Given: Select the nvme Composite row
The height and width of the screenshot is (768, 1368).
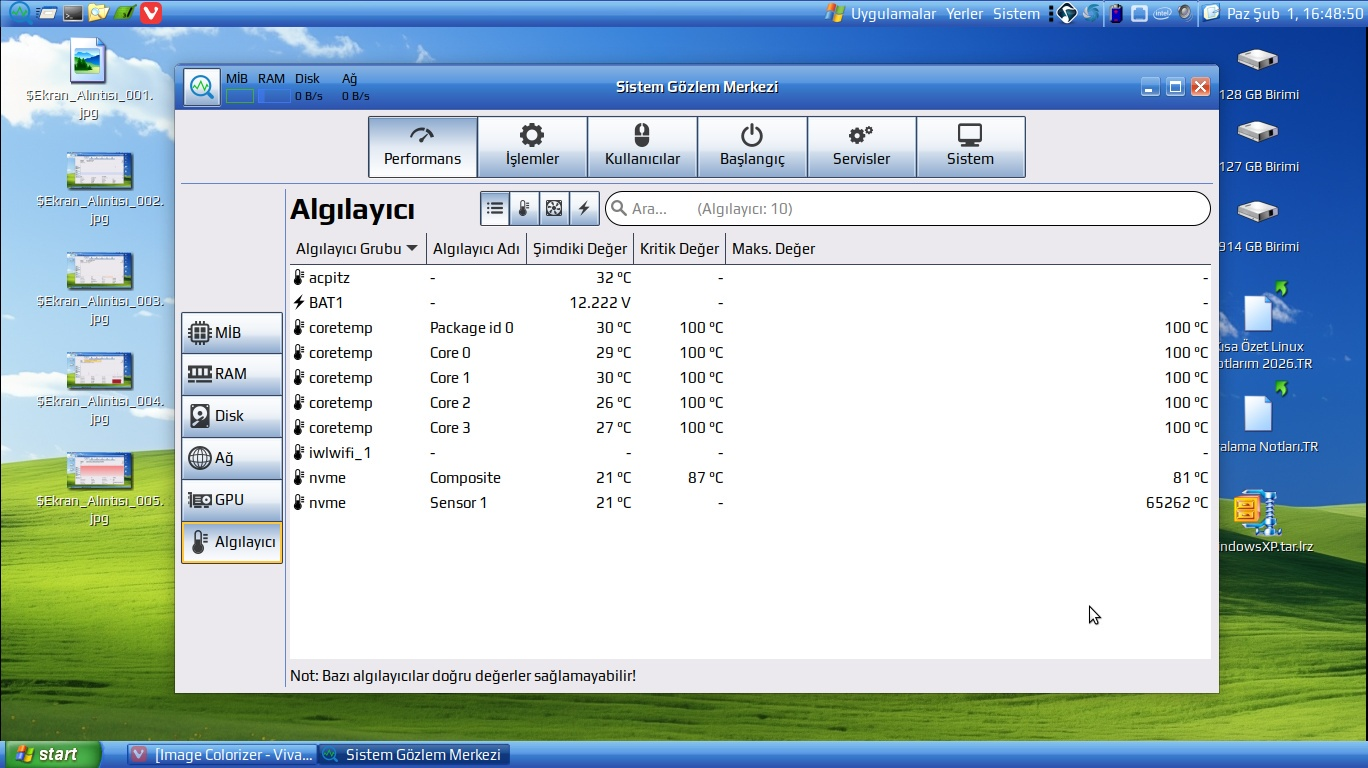Looking at the screenshot, I should pos(750,478).
